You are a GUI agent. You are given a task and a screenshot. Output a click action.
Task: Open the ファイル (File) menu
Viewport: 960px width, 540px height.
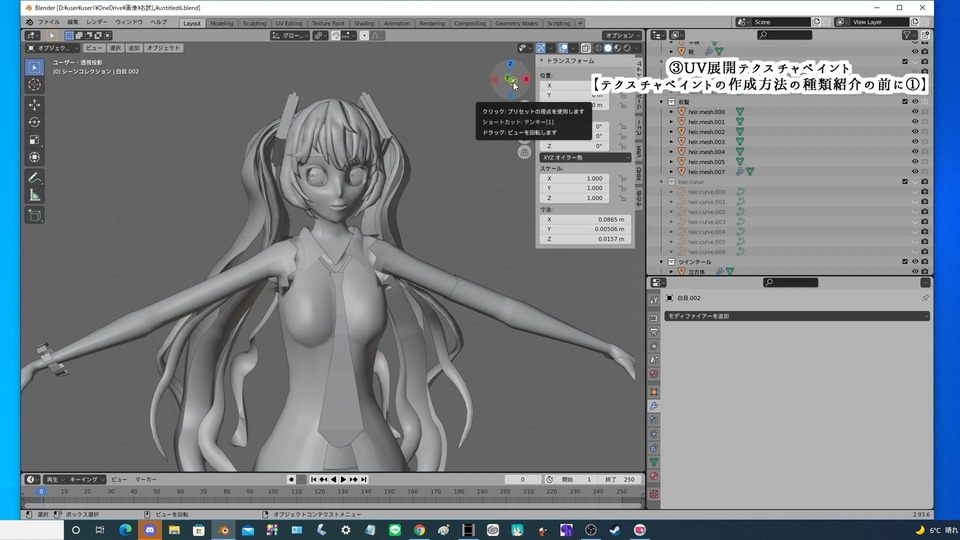point(48,22)
